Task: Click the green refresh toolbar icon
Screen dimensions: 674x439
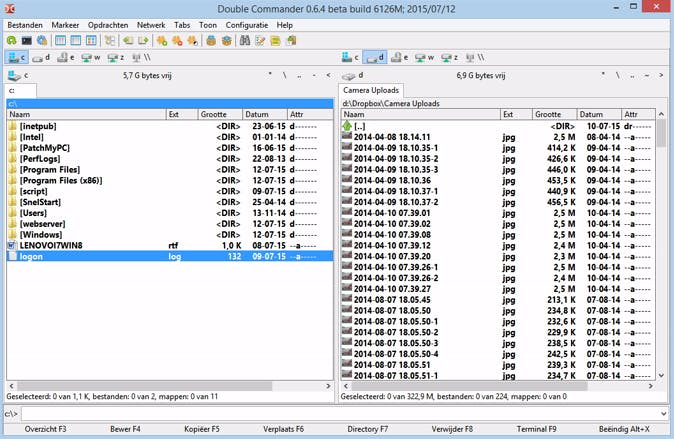Action: point(11,41)
